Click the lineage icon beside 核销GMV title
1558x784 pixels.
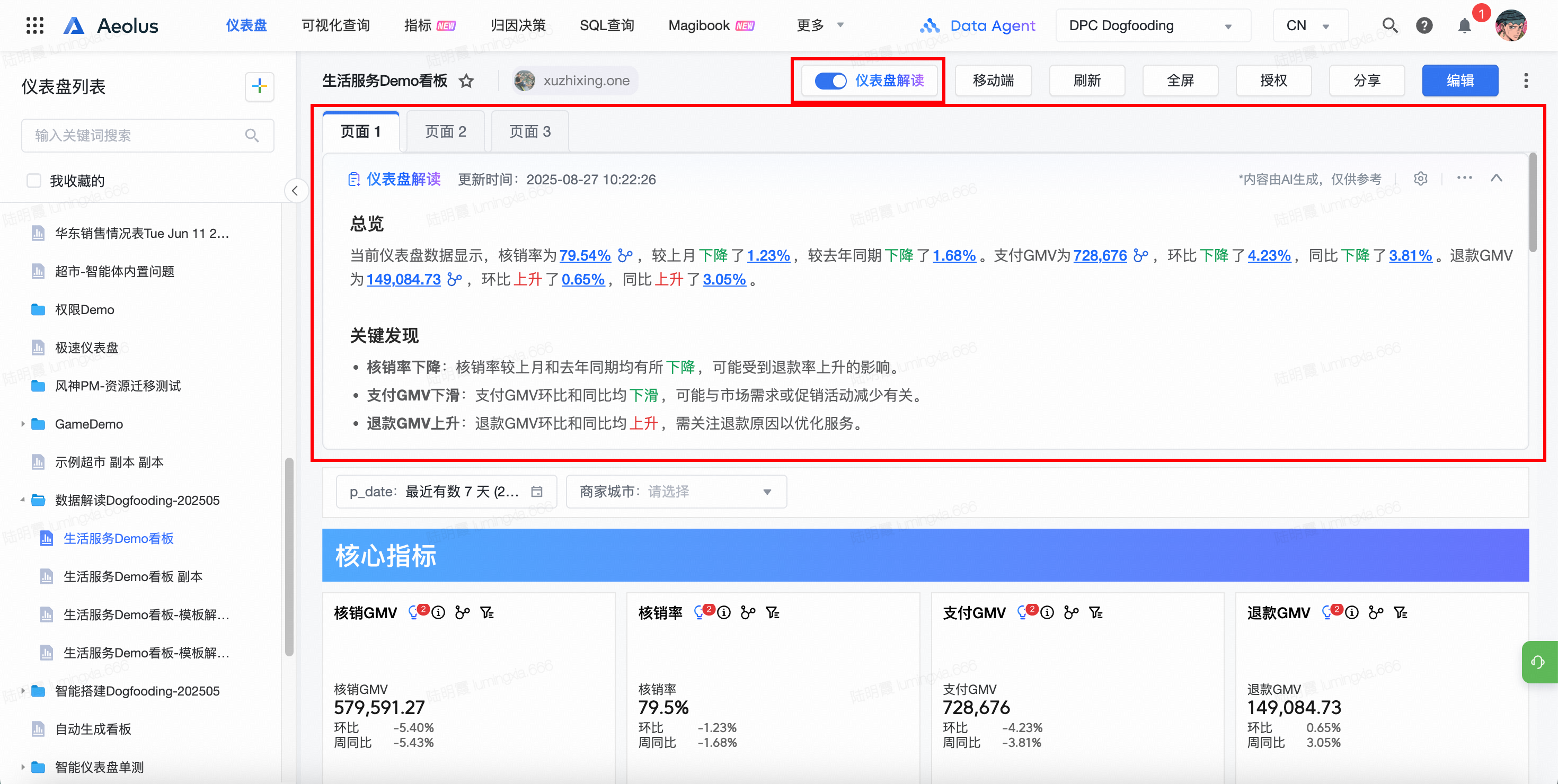tap(463, 613)
